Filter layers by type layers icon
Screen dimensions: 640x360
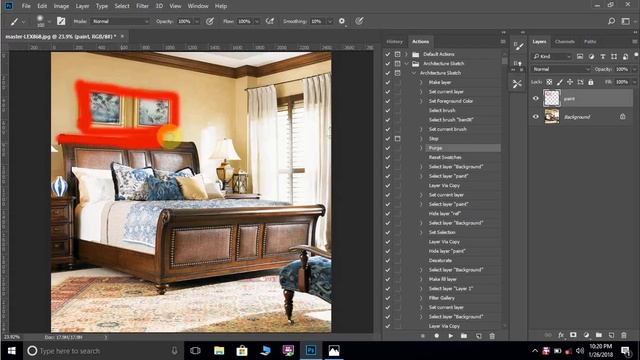click(603, 56)
